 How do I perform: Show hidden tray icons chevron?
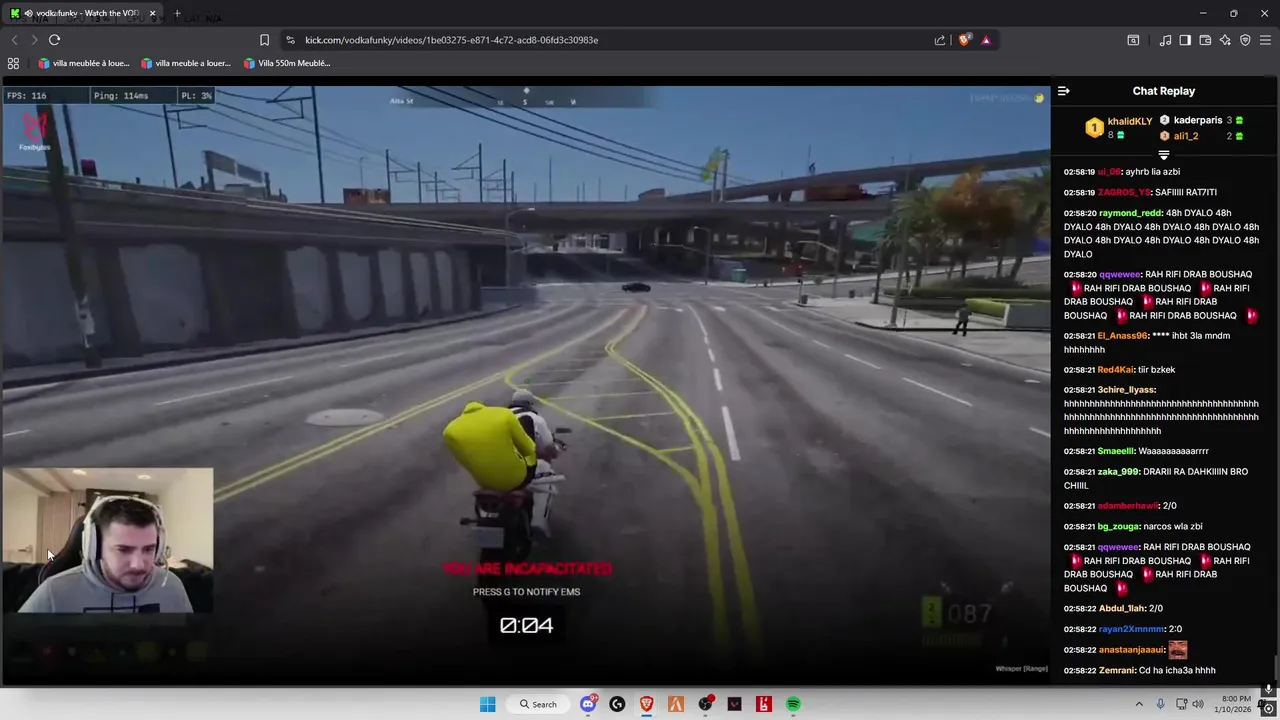1139,704
